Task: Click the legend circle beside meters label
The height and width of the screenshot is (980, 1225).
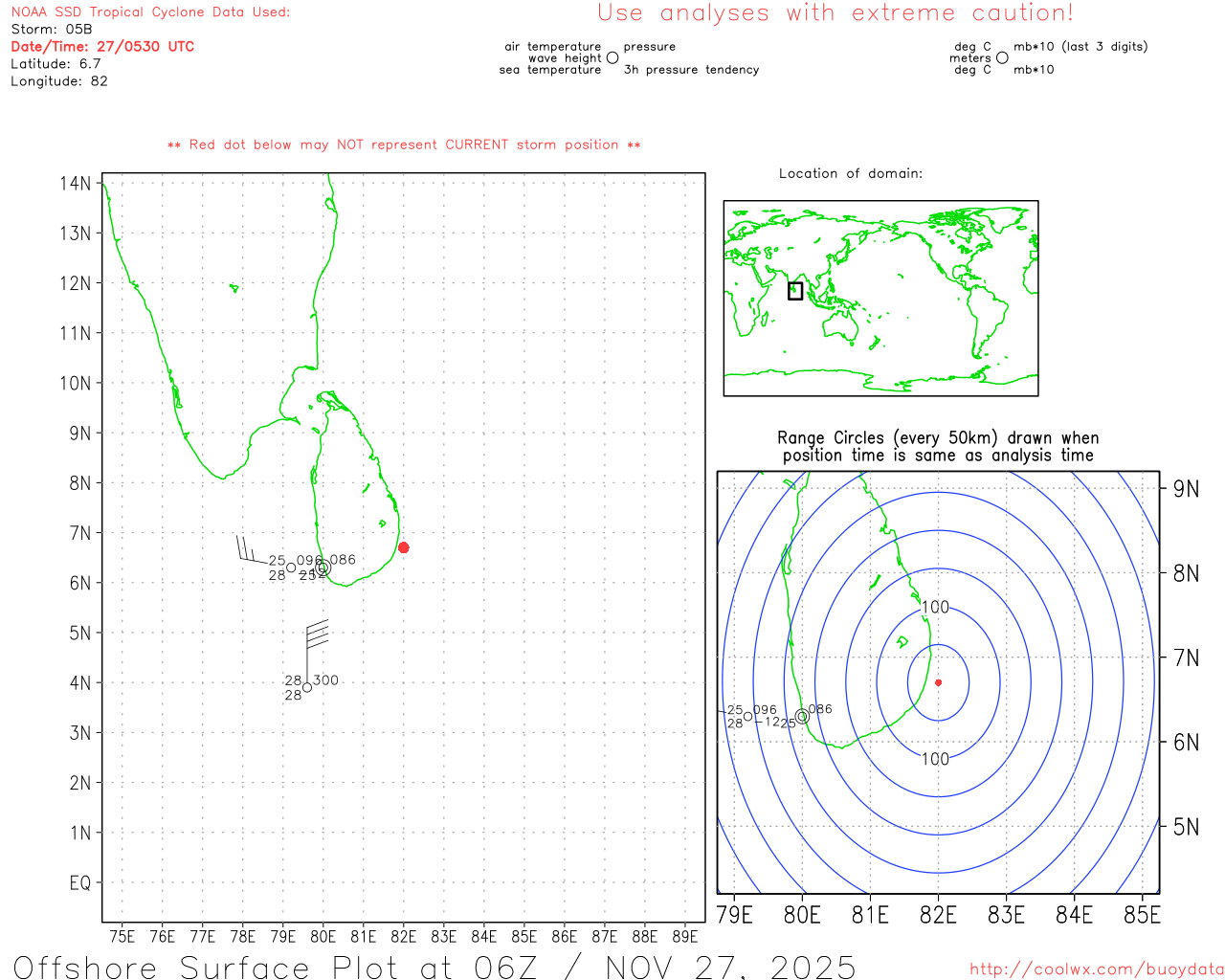Action: [1002, 57]
